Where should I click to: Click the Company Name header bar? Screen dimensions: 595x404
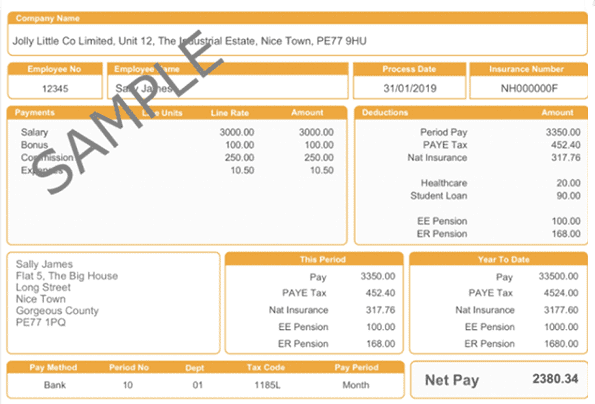(298, 18)
